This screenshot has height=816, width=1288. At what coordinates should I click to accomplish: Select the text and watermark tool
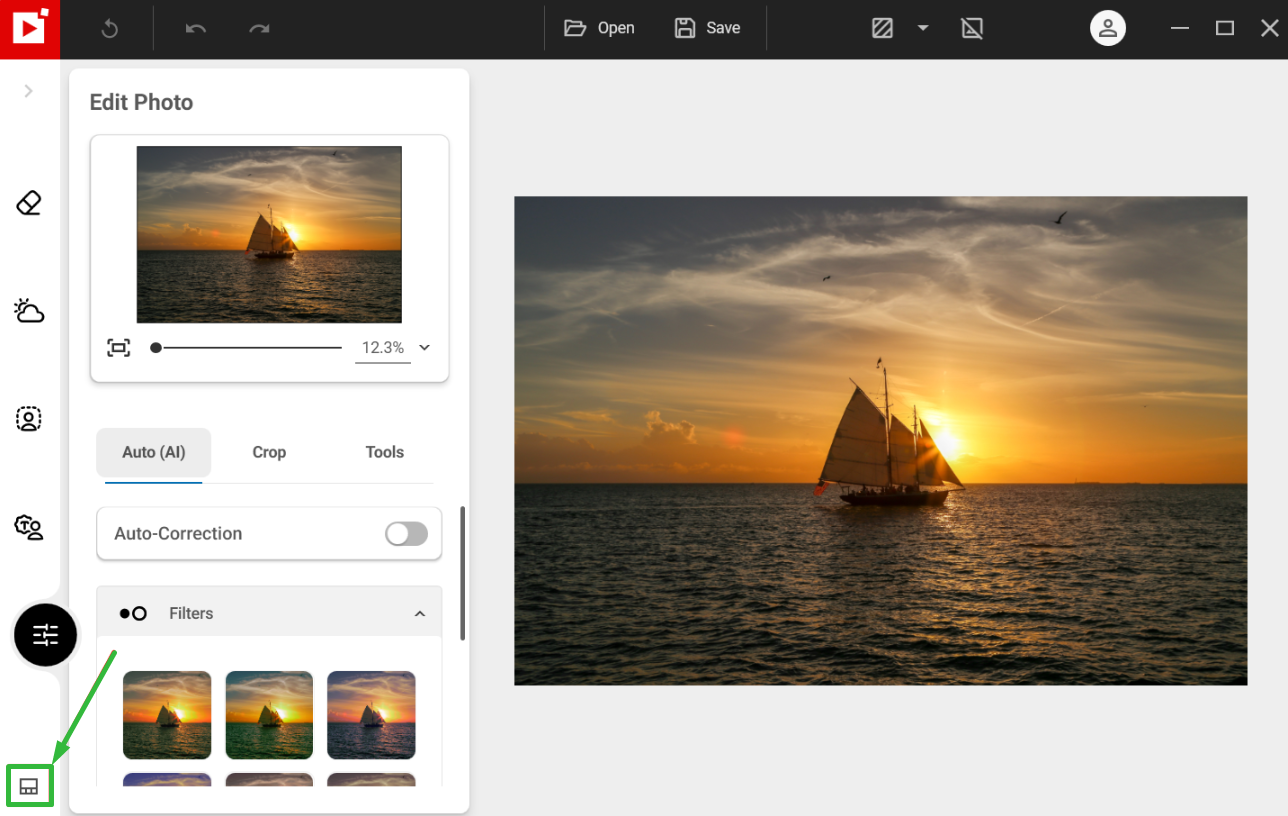[x=29, y=526]
